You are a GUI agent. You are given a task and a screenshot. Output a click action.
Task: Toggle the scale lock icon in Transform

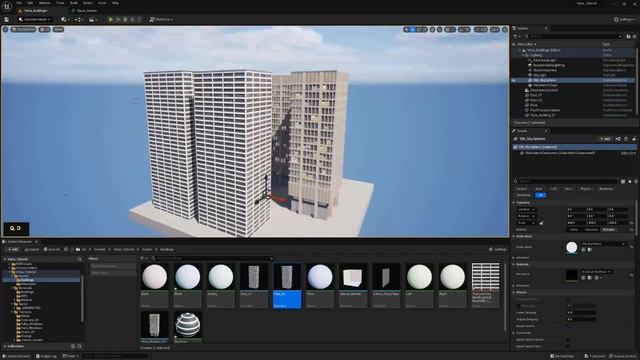point(542,223)
